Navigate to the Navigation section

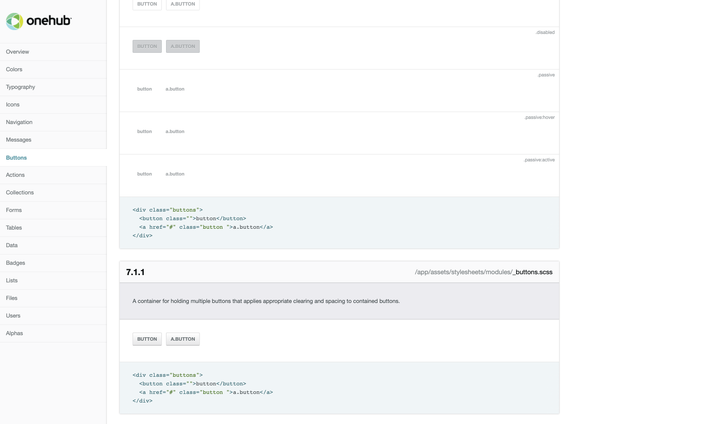(x=53, y=122)
